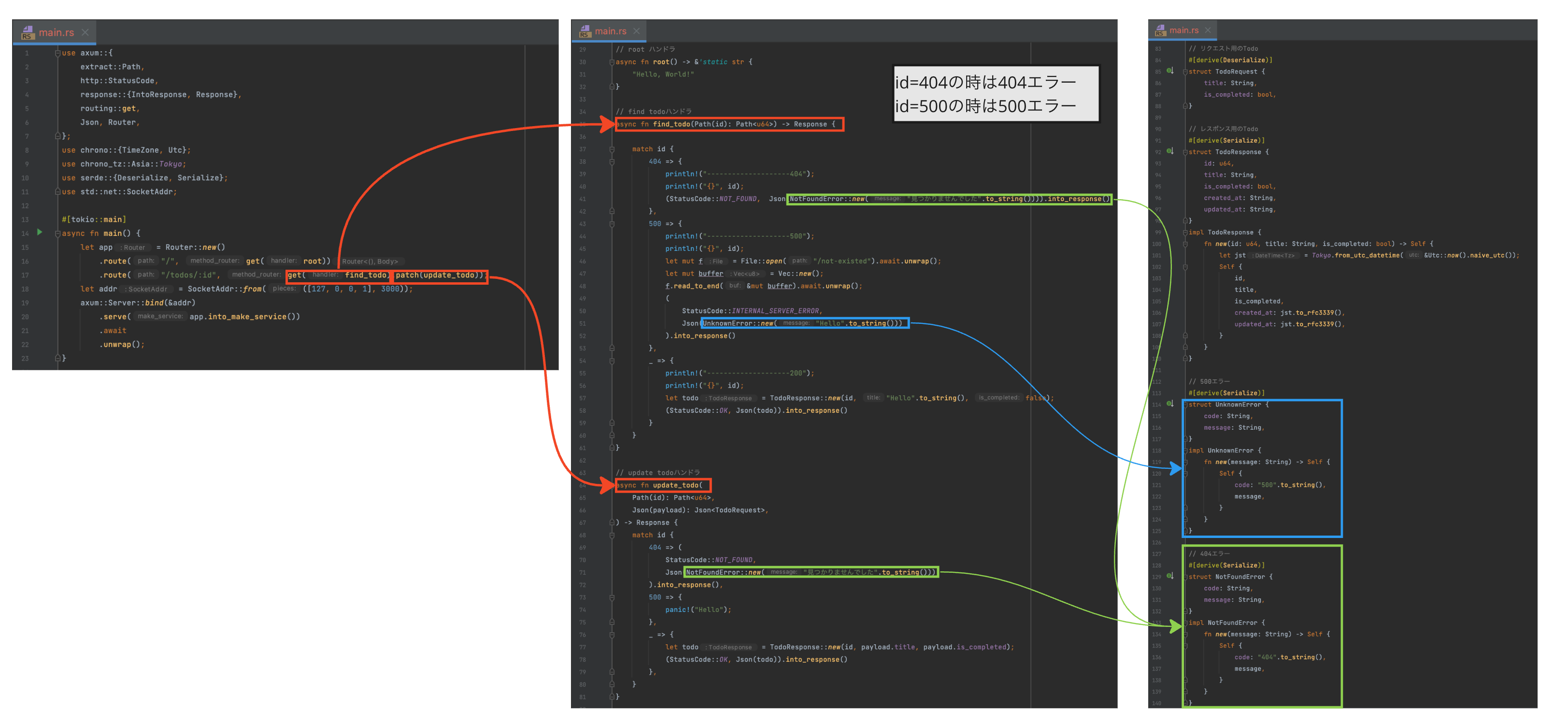Click the implementations gutter icon next to TodoResponse
Image resolution: width=1568 pixels, height=726 pixels.
tap(1169, 151)
